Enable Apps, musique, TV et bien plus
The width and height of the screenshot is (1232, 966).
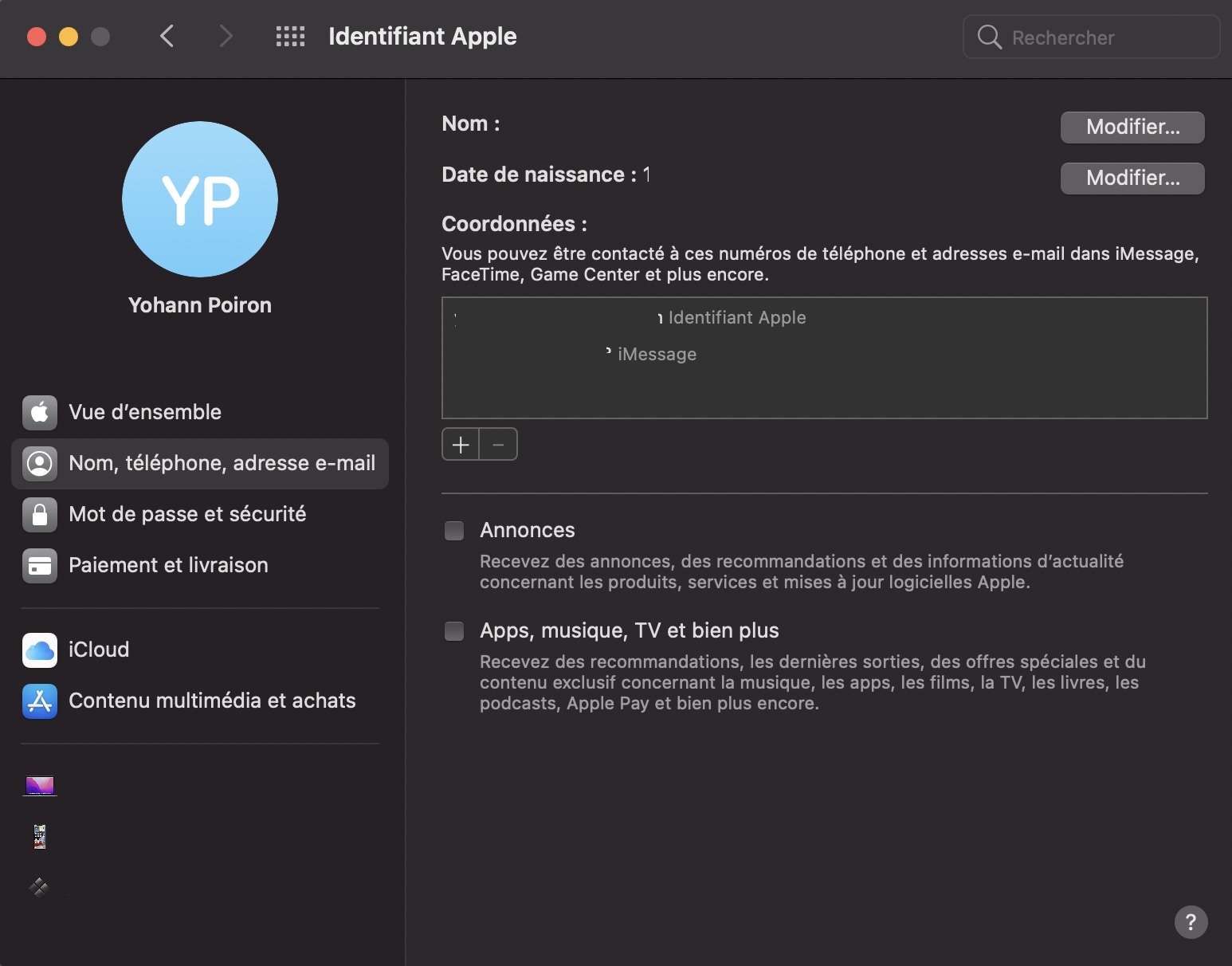tap(454, 631)
